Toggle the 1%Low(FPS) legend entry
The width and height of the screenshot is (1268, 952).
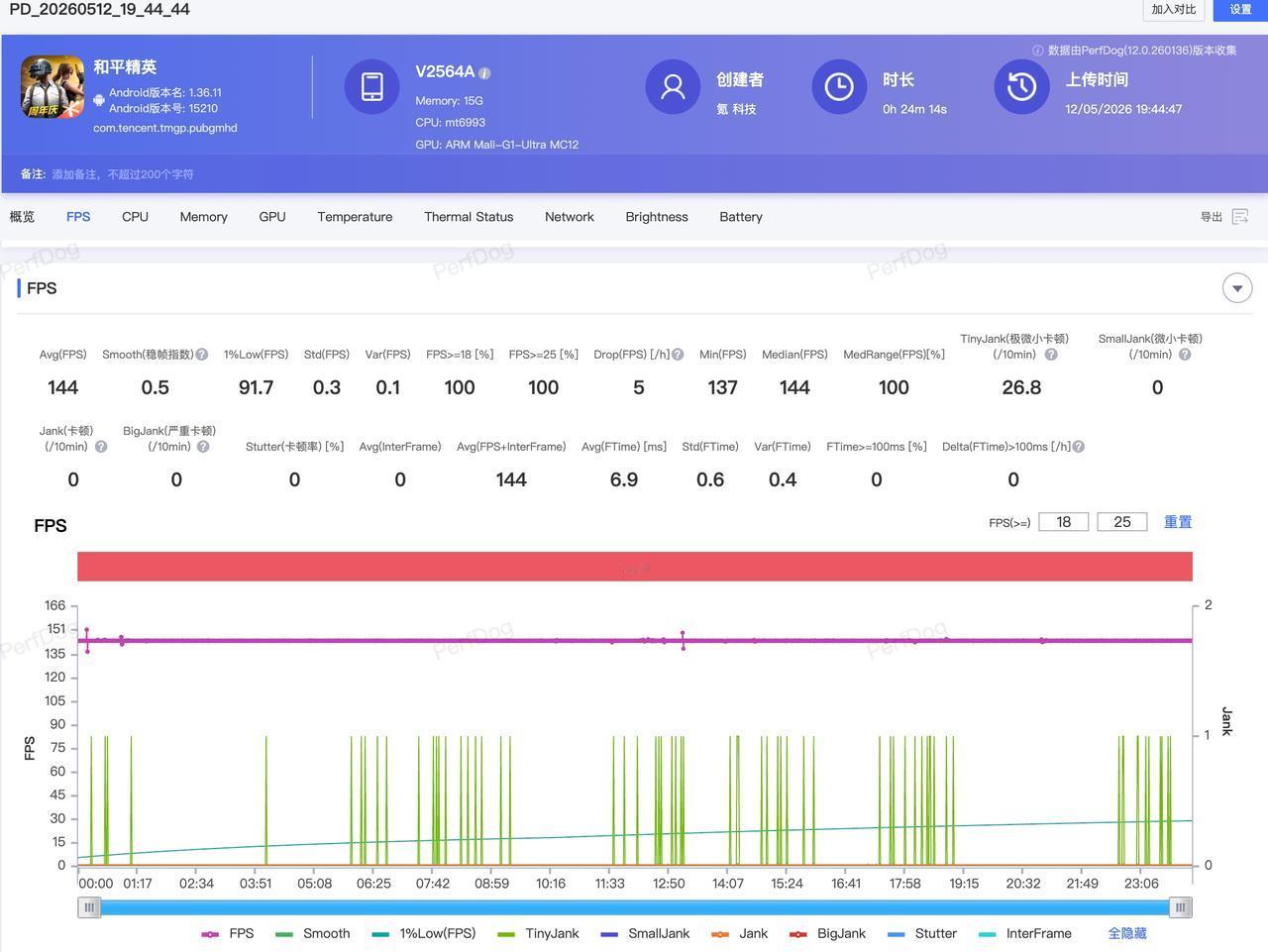[x=424, y=933]
